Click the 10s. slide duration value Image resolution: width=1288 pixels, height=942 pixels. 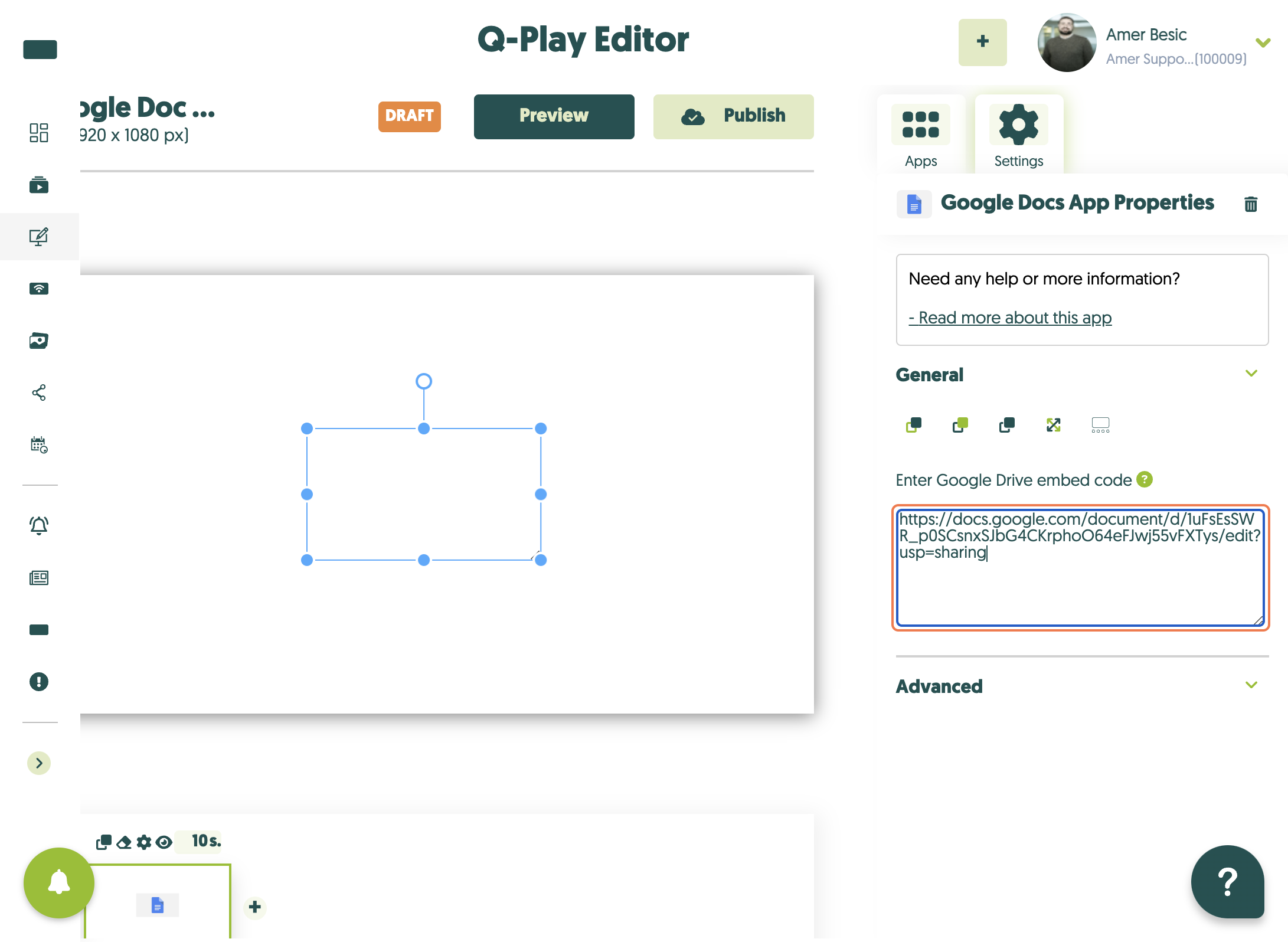[206, 841]
